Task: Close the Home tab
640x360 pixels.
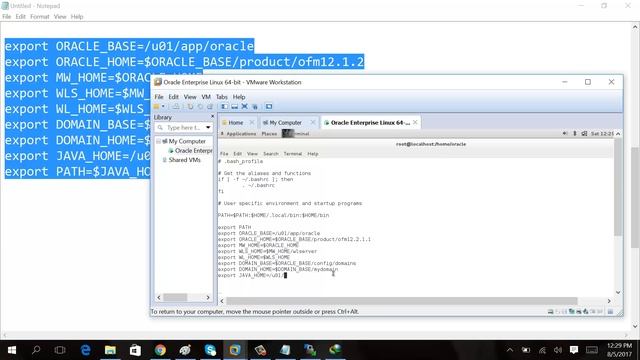Action: [x=252, y=122]
